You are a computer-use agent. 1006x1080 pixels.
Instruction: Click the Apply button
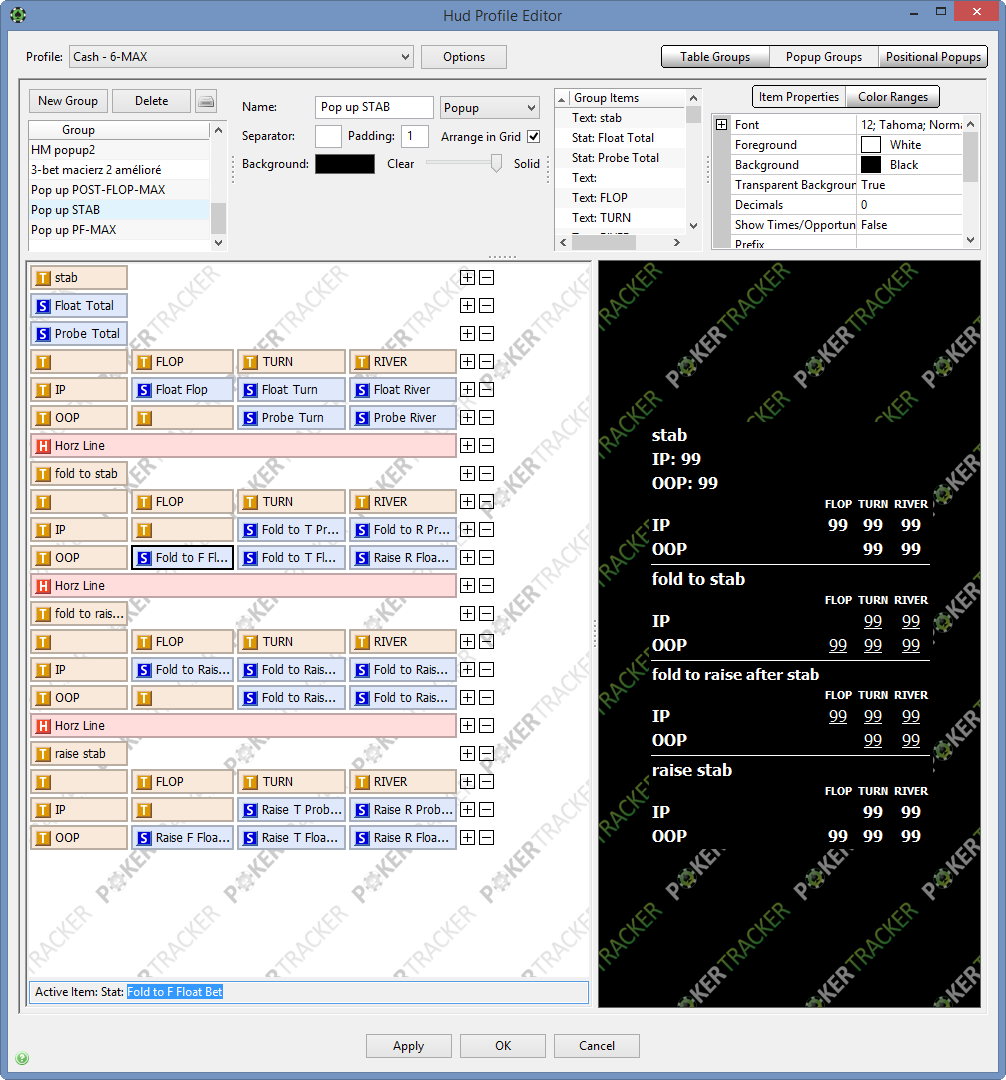coord(408,1046)
